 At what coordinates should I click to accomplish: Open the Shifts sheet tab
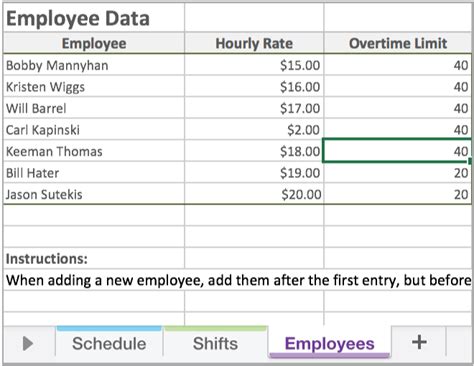[215, 343]
